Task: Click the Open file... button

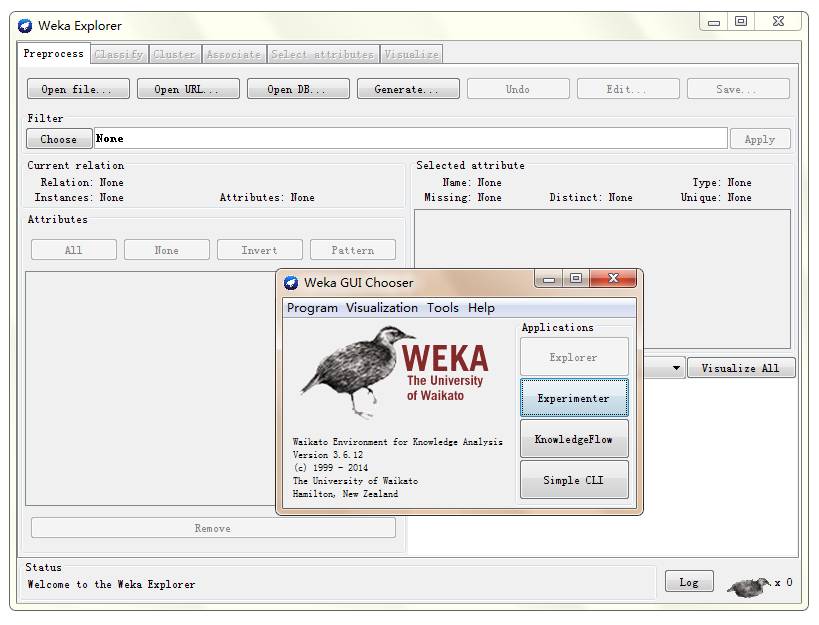Action: 78,89
